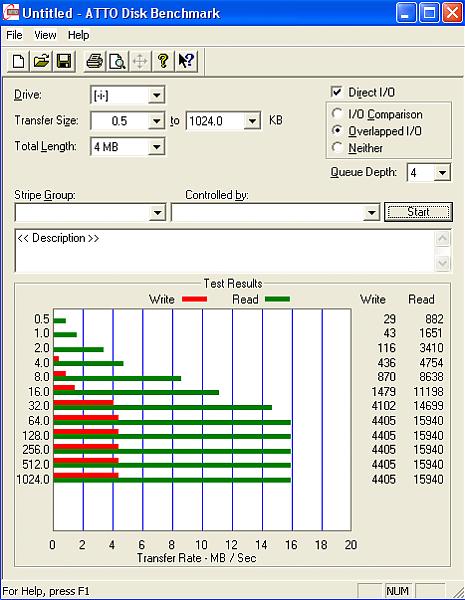Activate the context help arrow icon
The width and height of the screenshot is (465, 600).
pyautogui.click(x=186, y=61)
